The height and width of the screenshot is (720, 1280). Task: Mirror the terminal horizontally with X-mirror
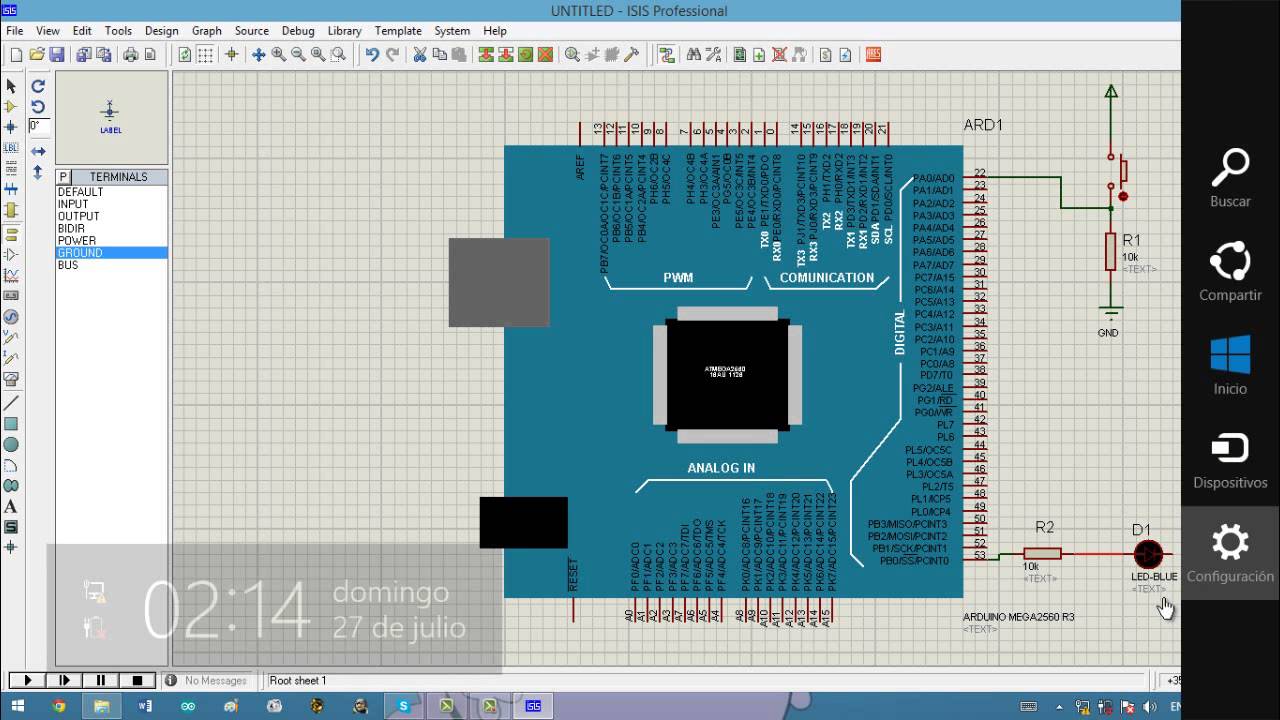(38, 151)
